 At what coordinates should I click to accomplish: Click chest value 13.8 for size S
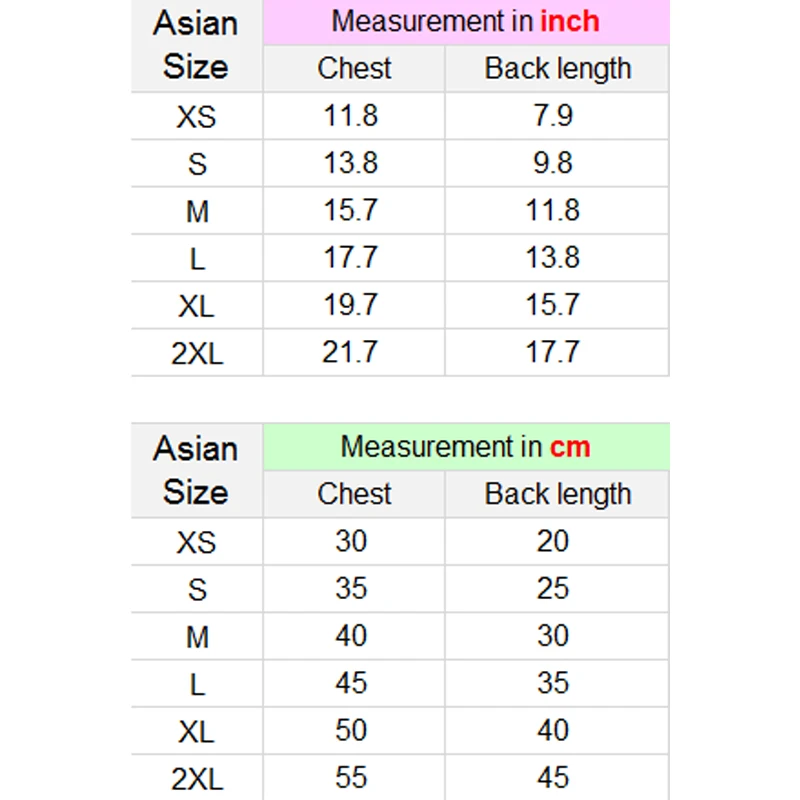click(x=351, y=163)
